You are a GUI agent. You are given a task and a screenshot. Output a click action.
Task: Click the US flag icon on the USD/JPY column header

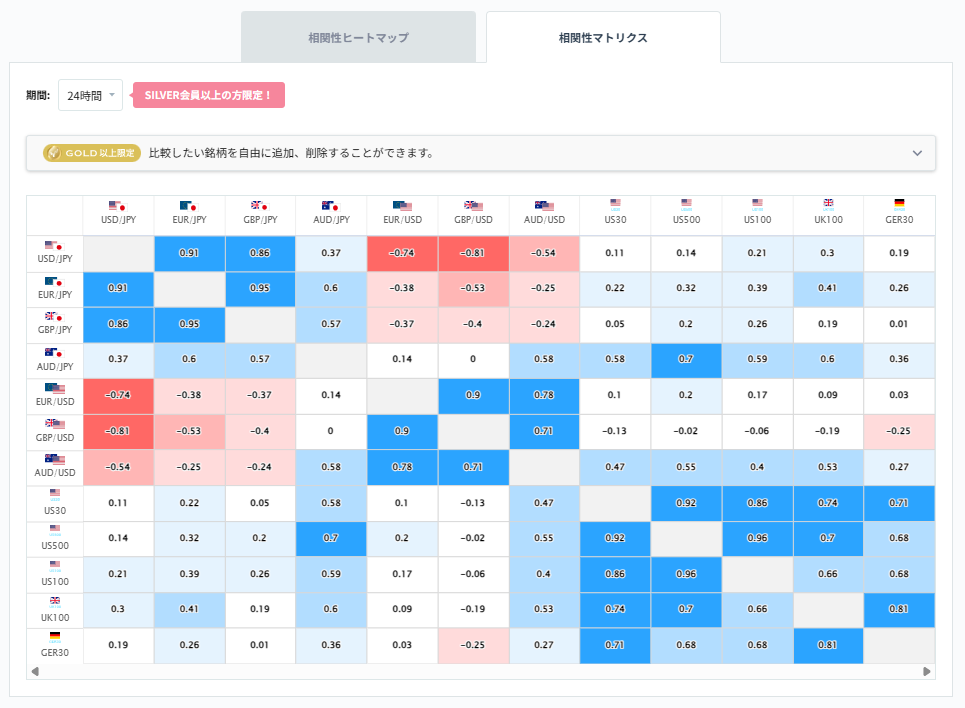pos(117,204)
